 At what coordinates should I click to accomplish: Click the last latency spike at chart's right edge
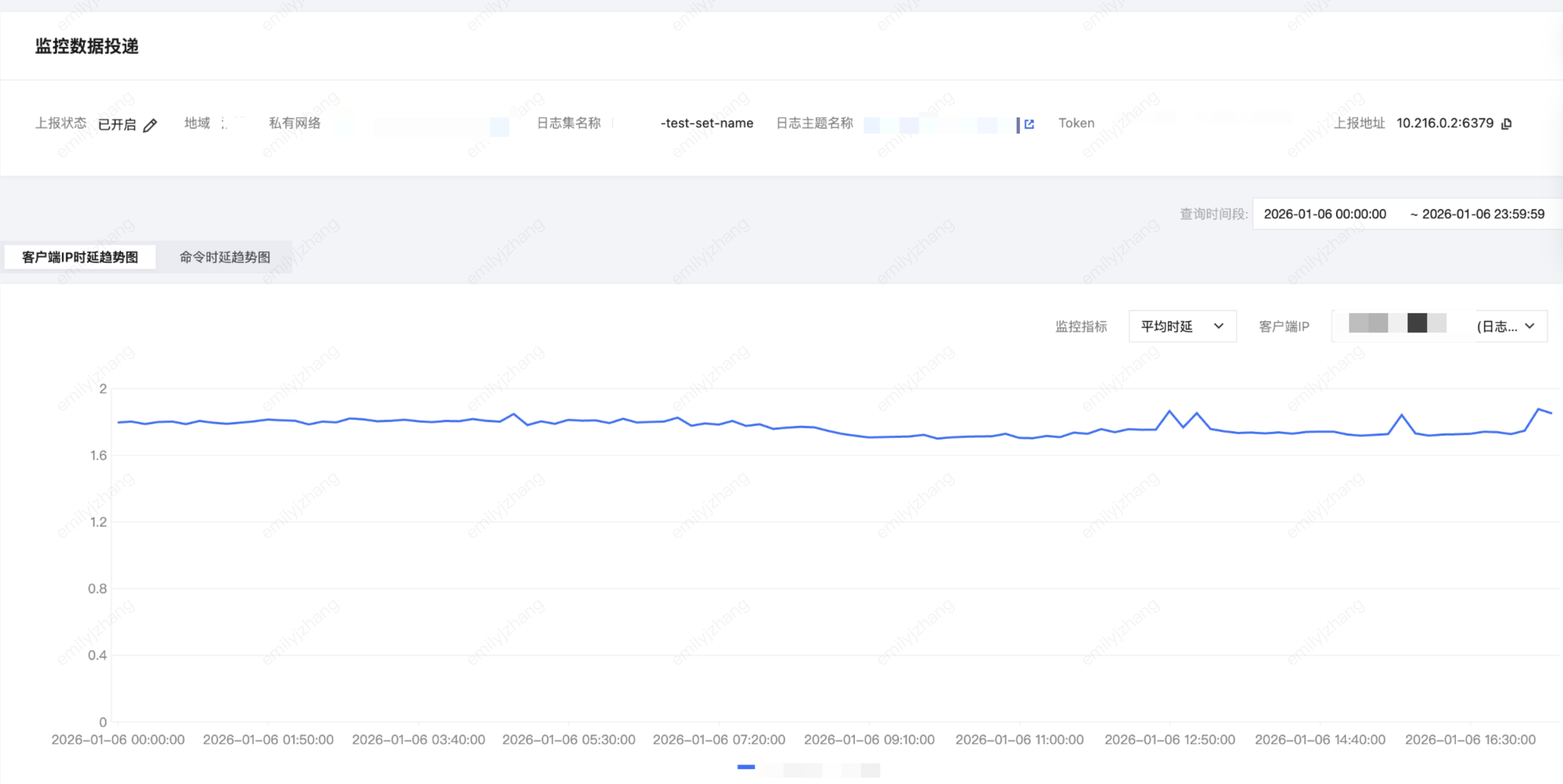(1539, 409)
